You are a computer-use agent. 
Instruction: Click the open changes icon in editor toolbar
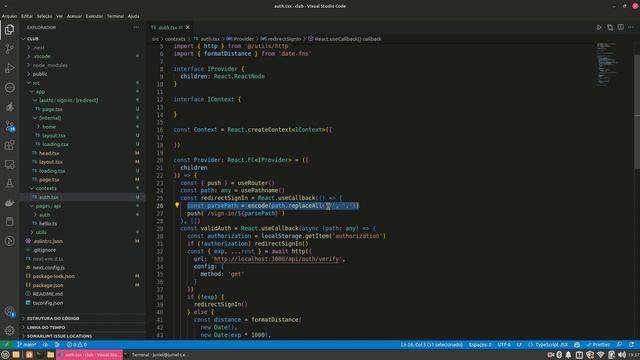click(610, 27)
